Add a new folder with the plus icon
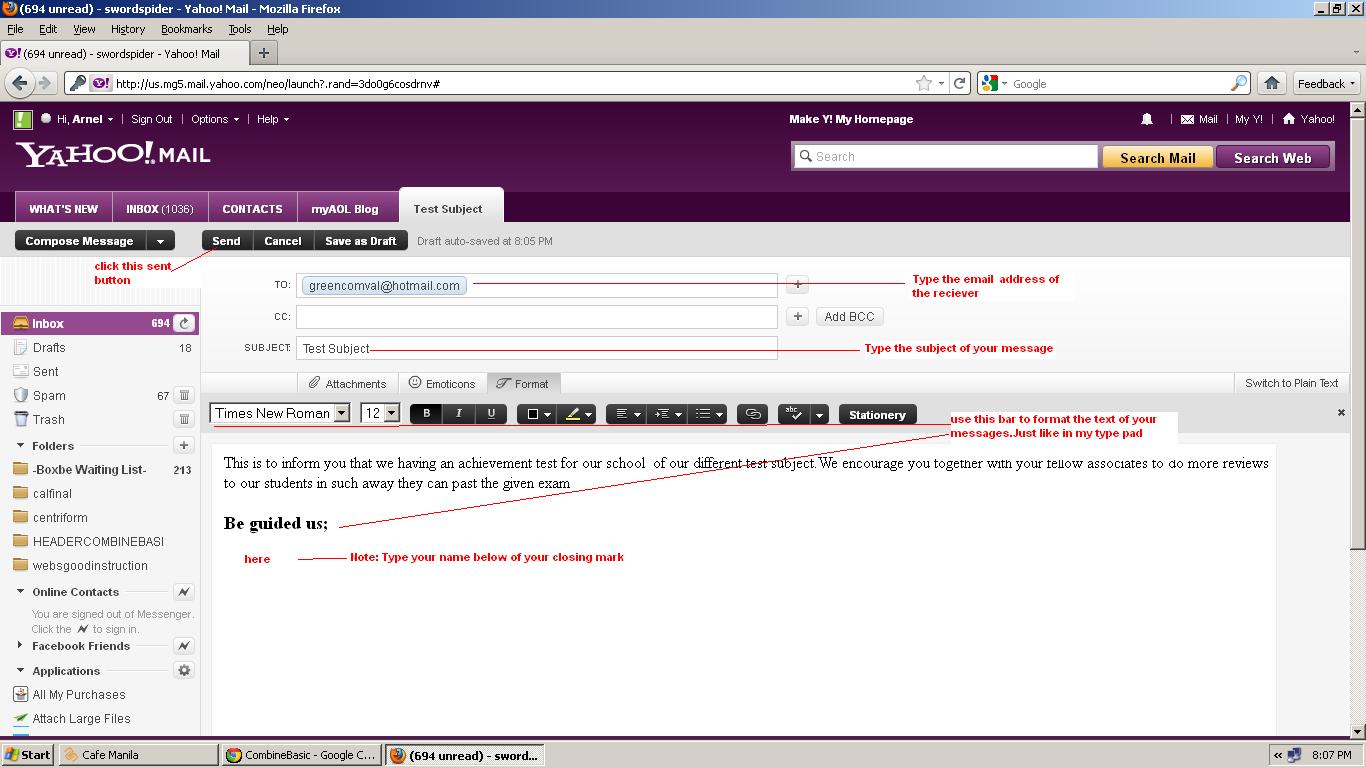This screenshot has width=1366, height=768. click(x=184, y=445)
